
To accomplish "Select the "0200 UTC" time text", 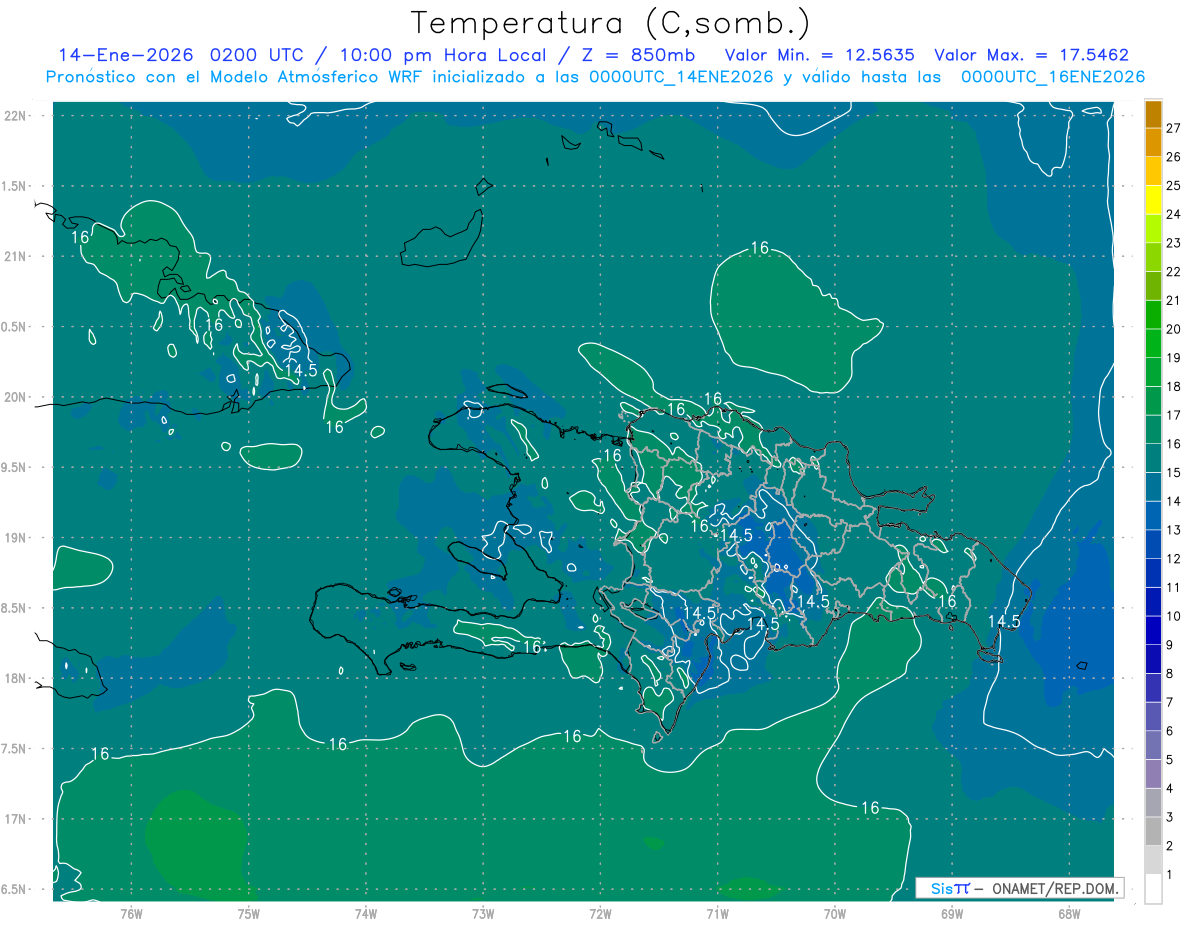I will (259, 55).
